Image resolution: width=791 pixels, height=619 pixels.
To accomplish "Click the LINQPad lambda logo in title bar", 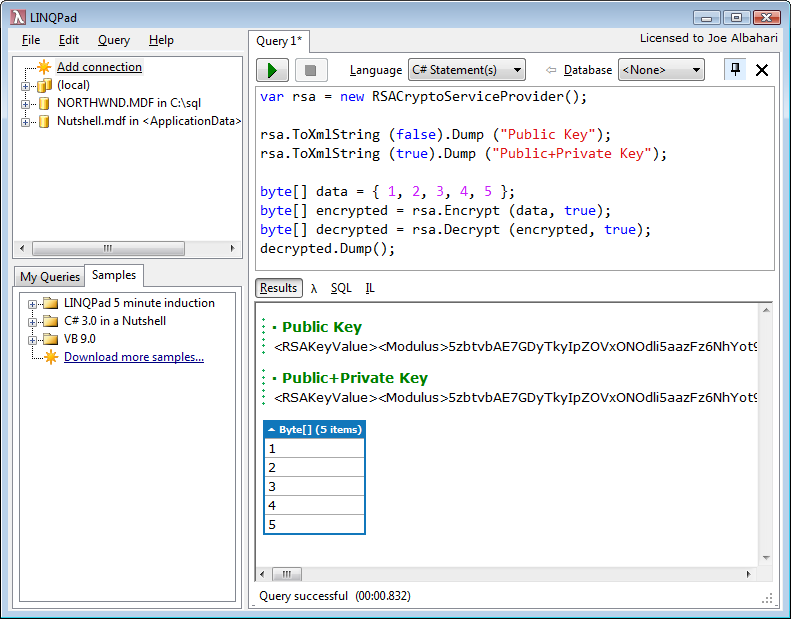I will tap(18, 17).
